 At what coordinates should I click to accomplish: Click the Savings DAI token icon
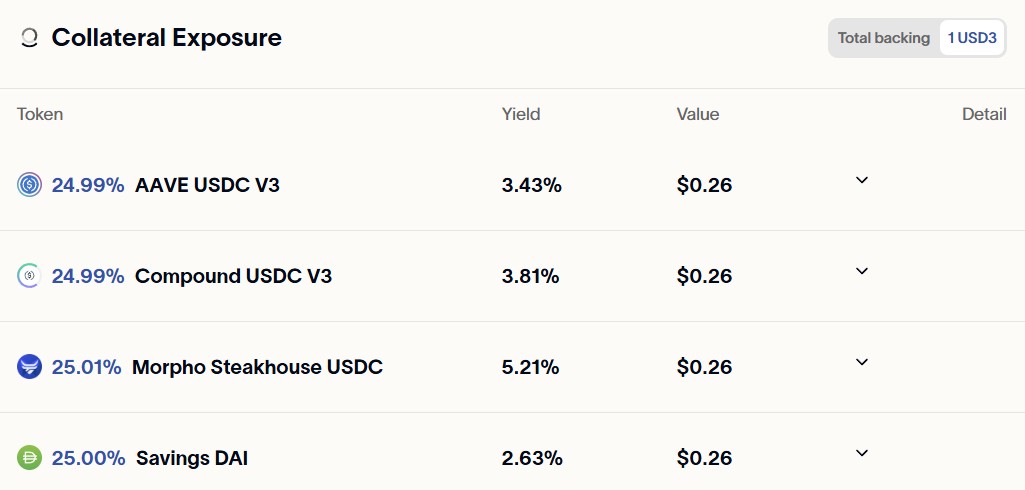click(29, 457)
